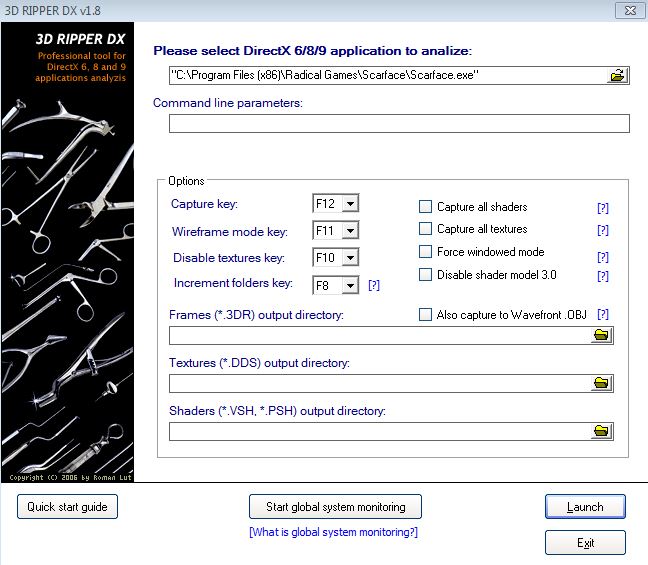Click help [?] next to Capture all shaders

(603, 208)
